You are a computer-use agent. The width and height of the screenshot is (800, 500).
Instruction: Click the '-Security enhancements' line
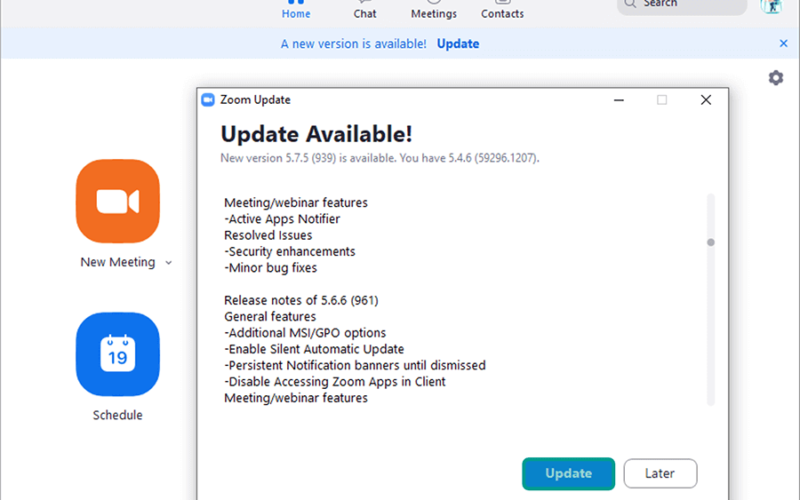[x=290, y=252]
